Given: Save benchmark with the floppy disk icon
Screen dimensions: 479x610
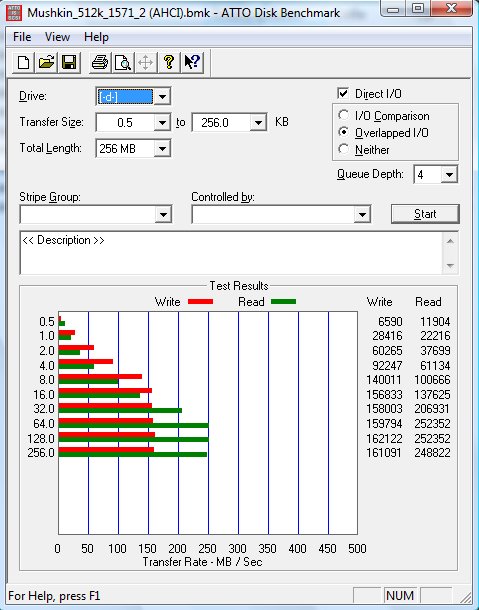Looking at the screenshot, I should [x=69, y=62].
